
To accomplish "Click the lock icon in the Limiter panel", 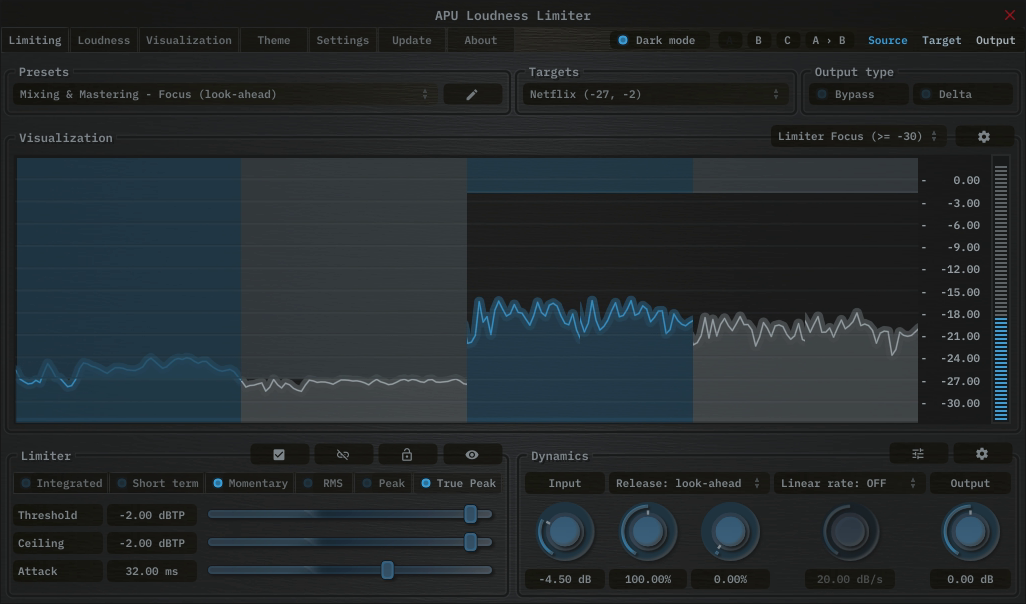I will pos(408,453).
